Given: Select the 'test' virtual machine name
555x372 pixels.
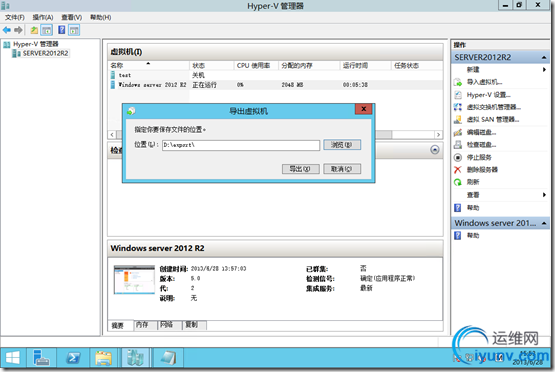Looking at the screenshot, I should pos(125,75).
